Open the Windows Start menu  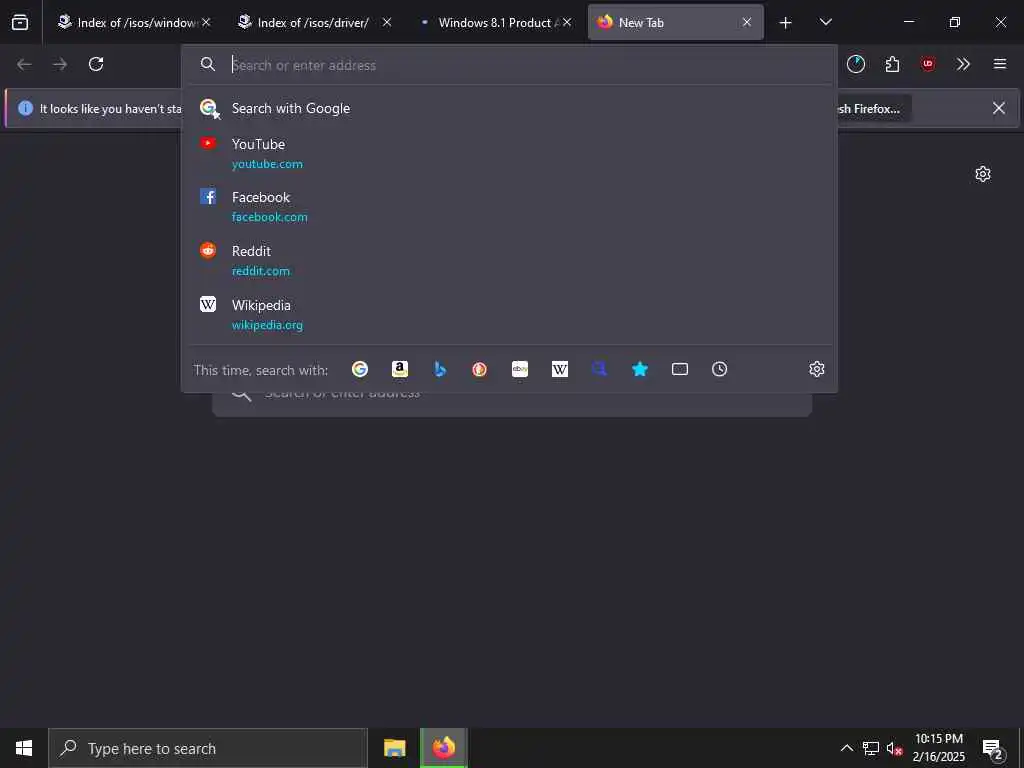point(24,748)
